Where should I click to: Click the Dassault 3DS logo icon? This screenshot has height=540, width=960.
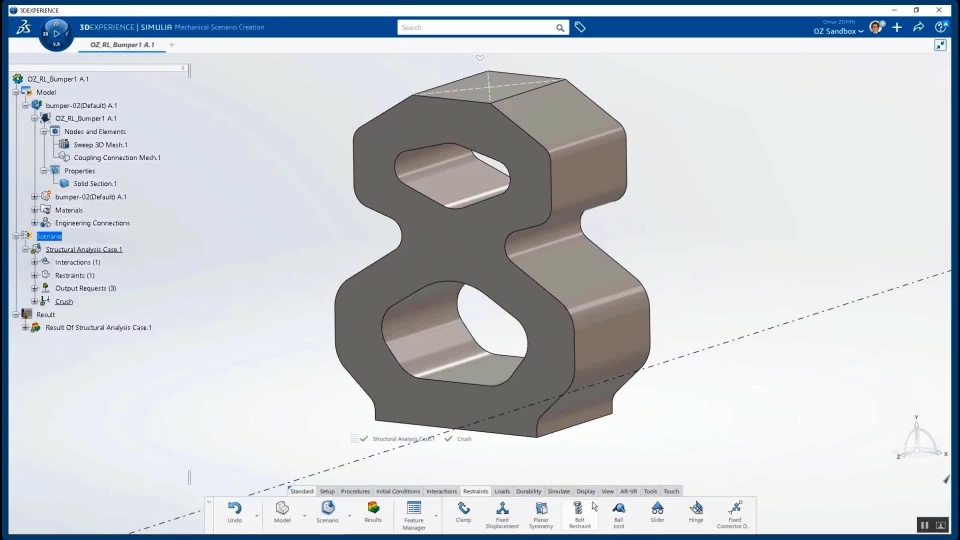coord(23,27)
